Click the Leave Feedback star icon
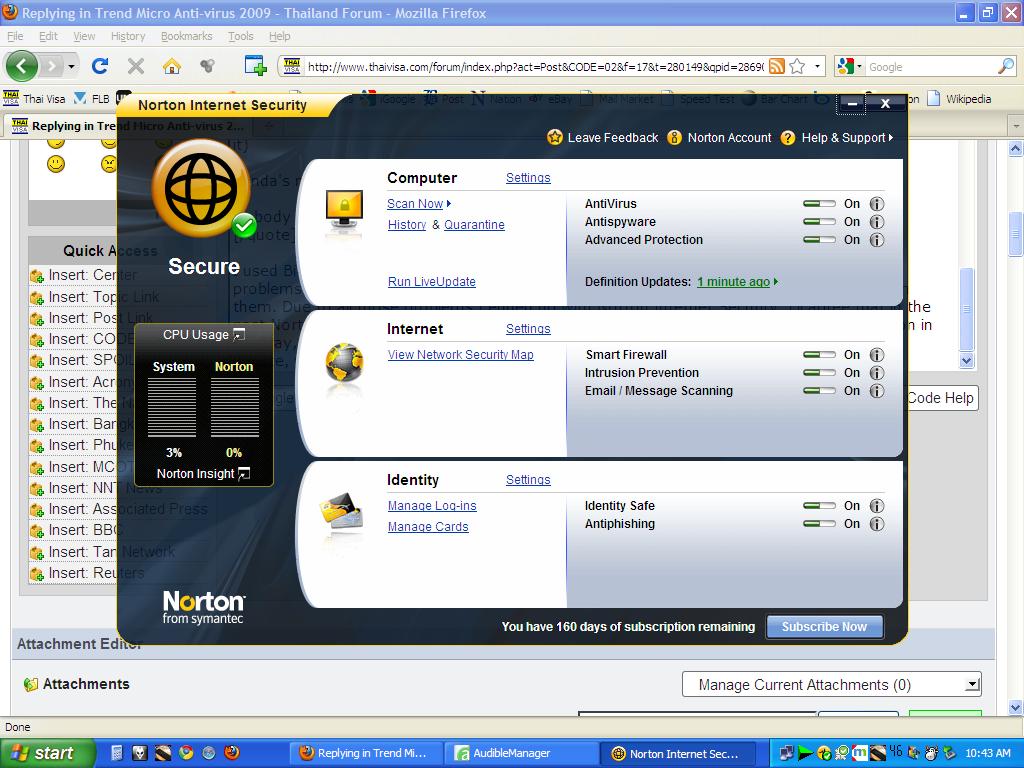Screen dimensions: 1024x768 [x=555, y=137]
